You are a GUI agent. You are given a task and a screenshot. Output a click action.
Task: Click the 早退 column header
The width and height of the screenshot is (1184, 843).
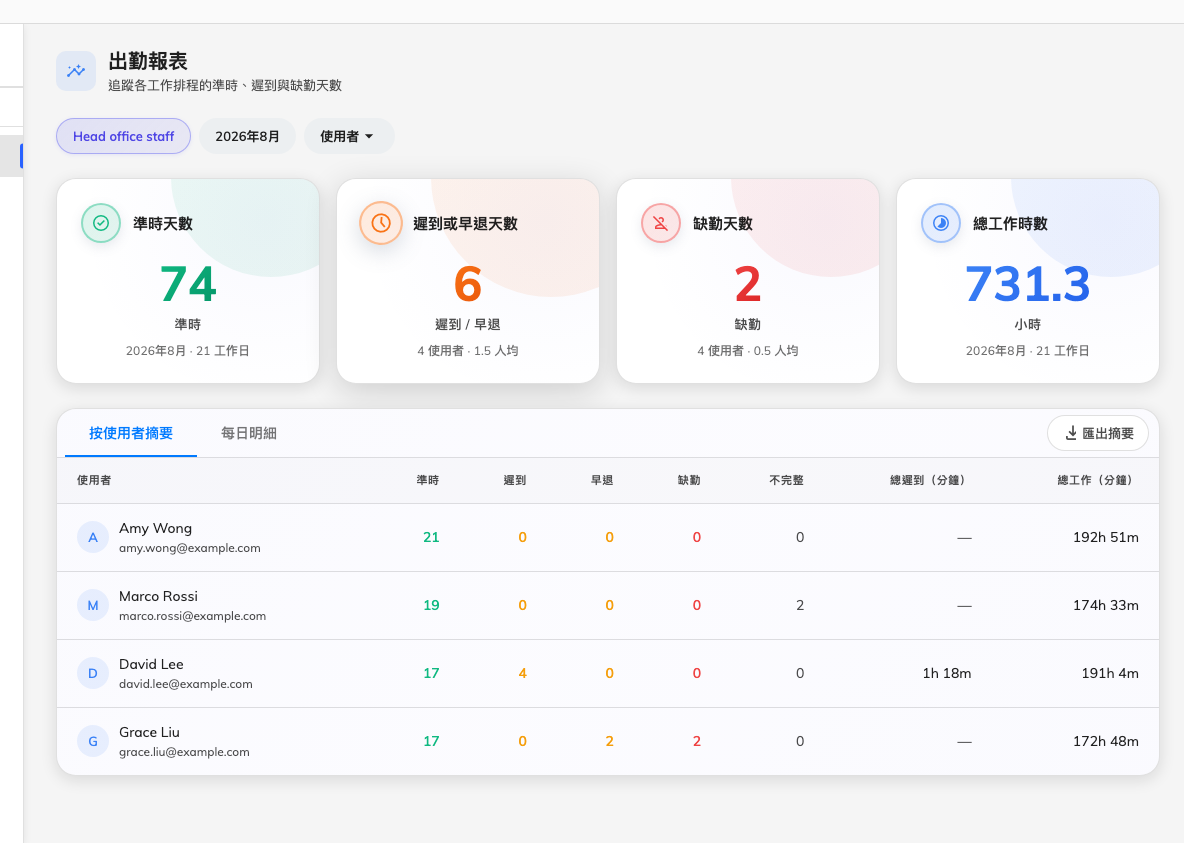point(602,480)
